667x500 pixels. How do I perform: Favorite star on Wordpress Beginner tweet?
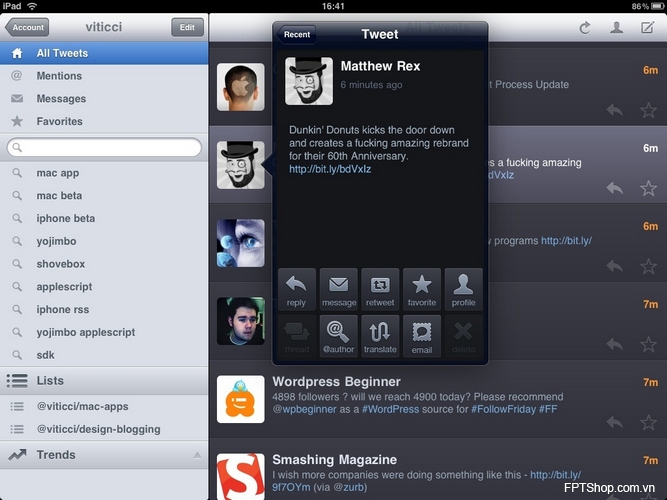(648, 422)
